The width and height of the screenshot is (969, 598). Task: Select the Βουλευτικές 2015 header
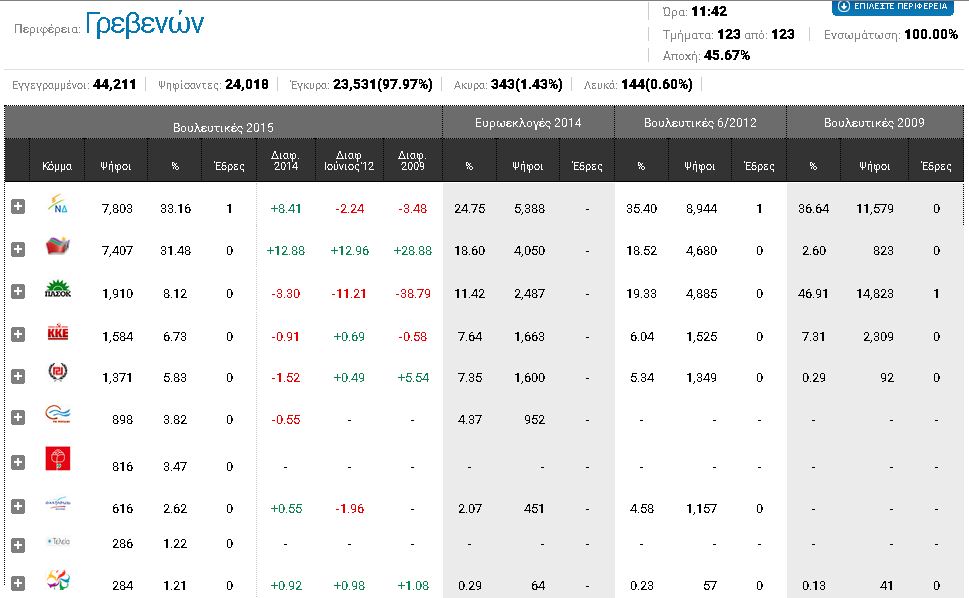[223, 127]
